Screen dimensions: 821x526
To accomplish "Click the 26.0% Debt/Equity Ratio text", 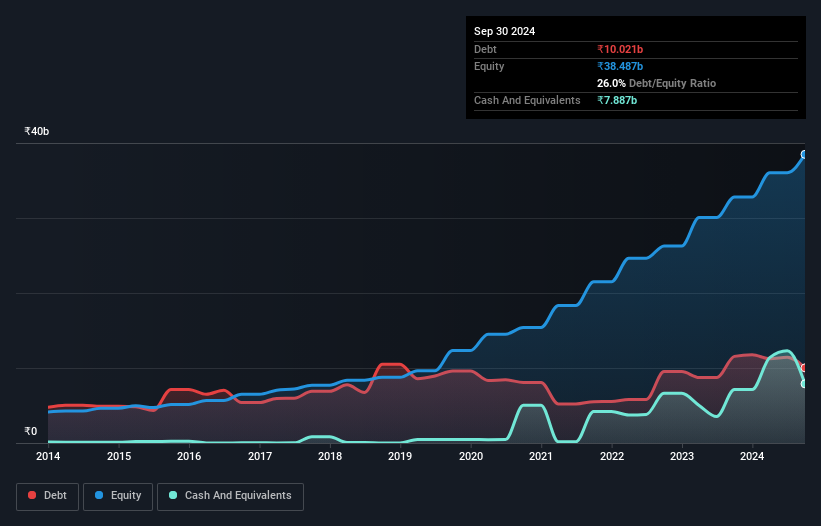I will [656, 83].
